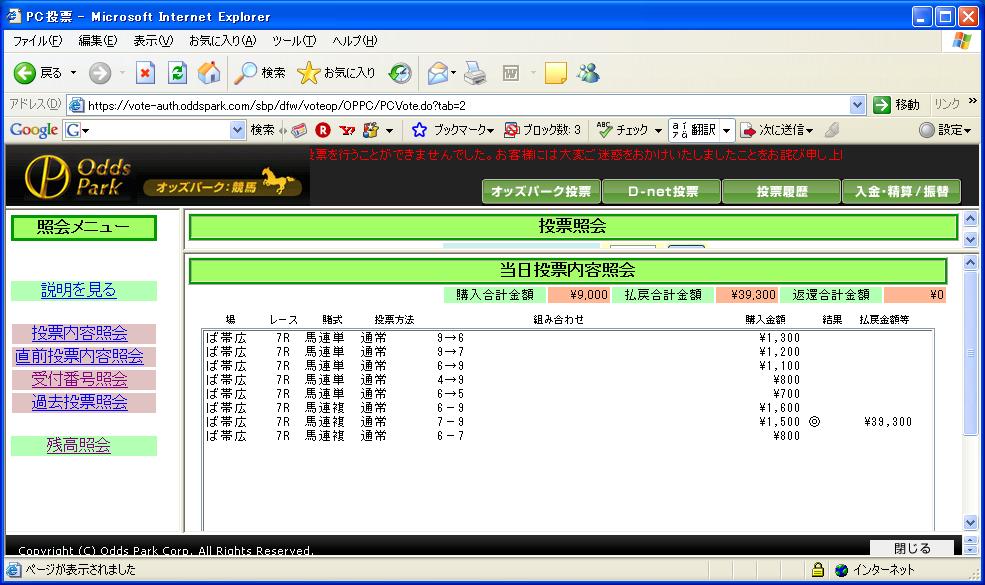This screenshot has width=985, height=585.
Task: Click the 残高照会 link
Action: point(79,446)
